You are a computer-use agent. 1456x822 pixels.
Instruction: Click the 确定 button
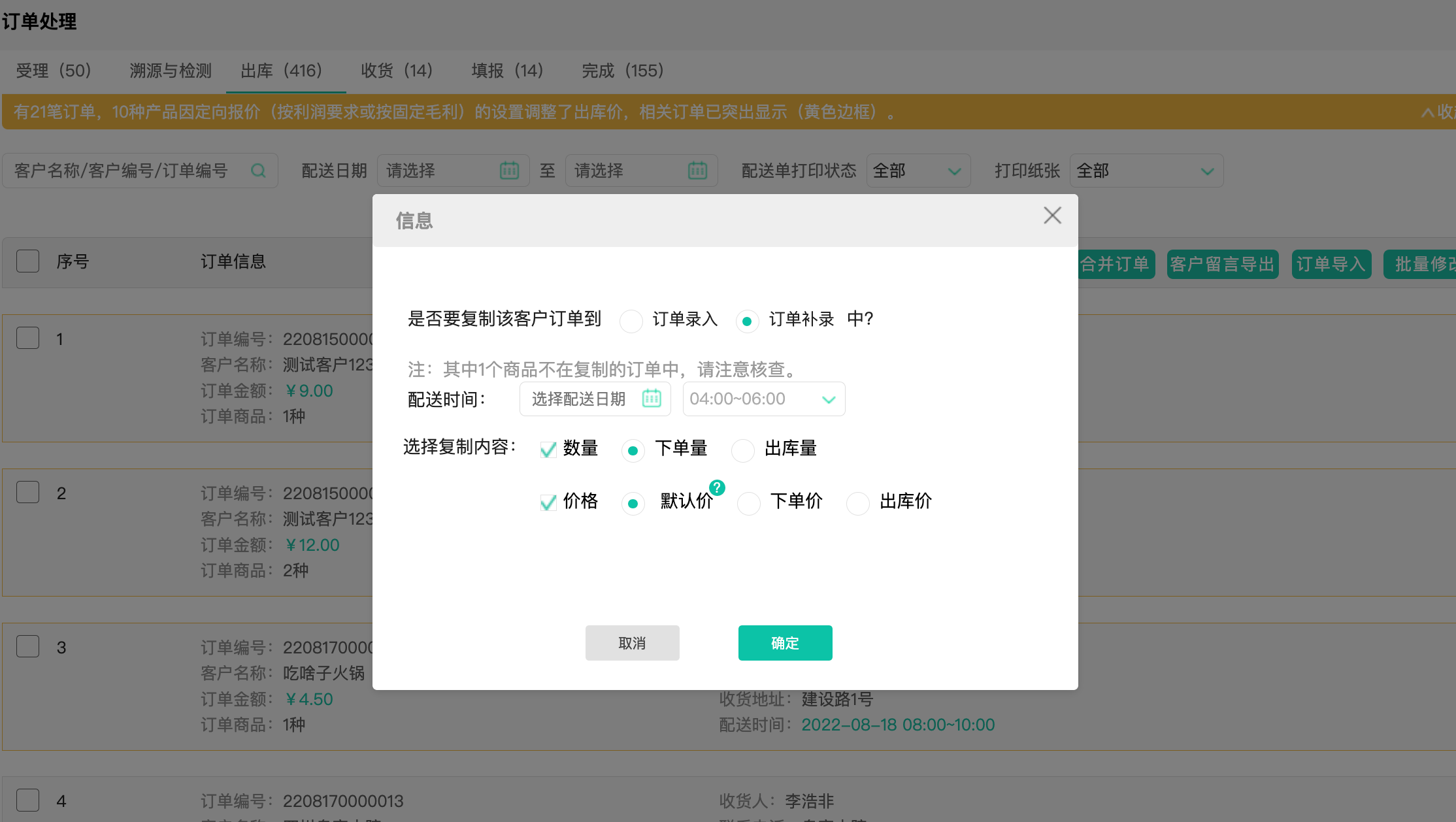785,643
